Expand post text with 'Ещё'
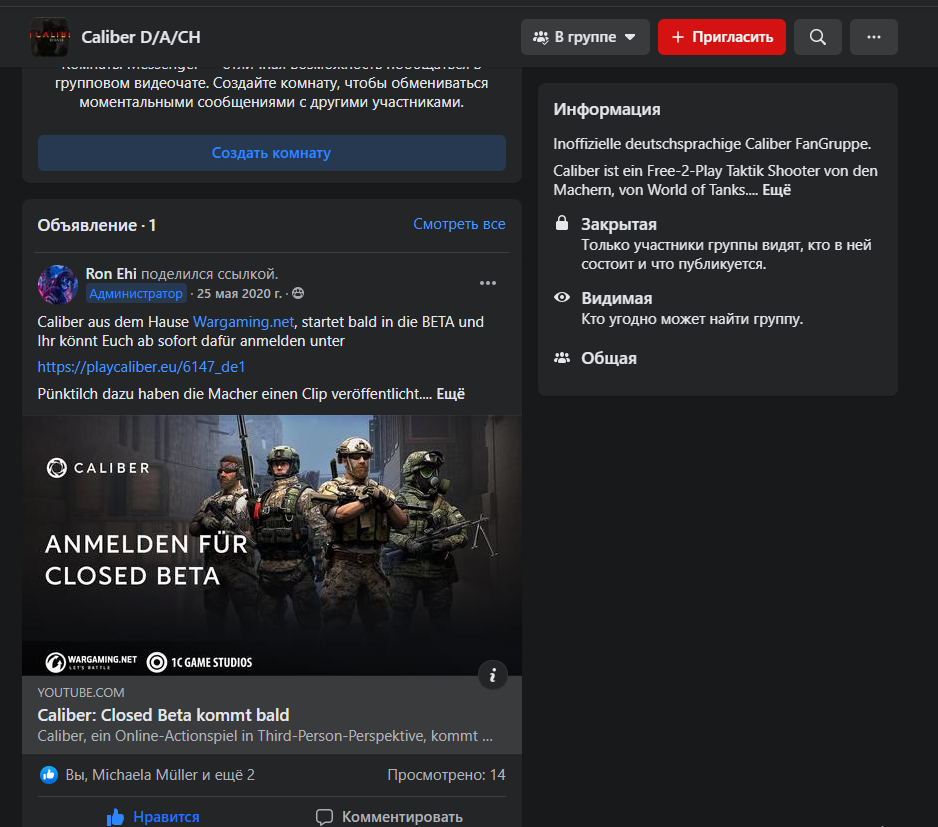The width and height of the screenshot is (938, 827). [x=450, y=394]
